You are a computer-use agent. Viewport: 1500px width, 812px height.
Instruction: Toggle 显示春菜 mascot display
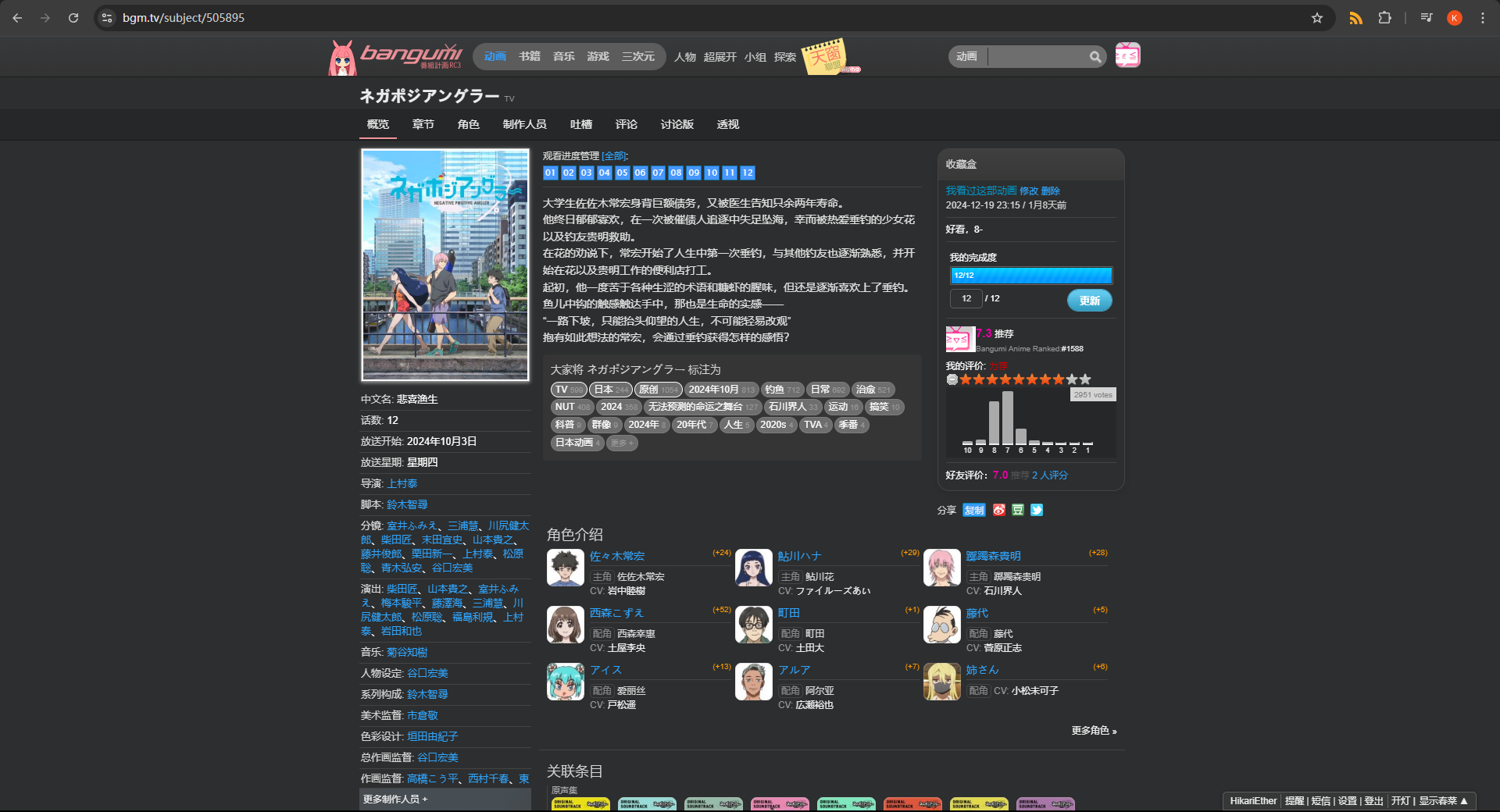click(x=1444, y=801)
